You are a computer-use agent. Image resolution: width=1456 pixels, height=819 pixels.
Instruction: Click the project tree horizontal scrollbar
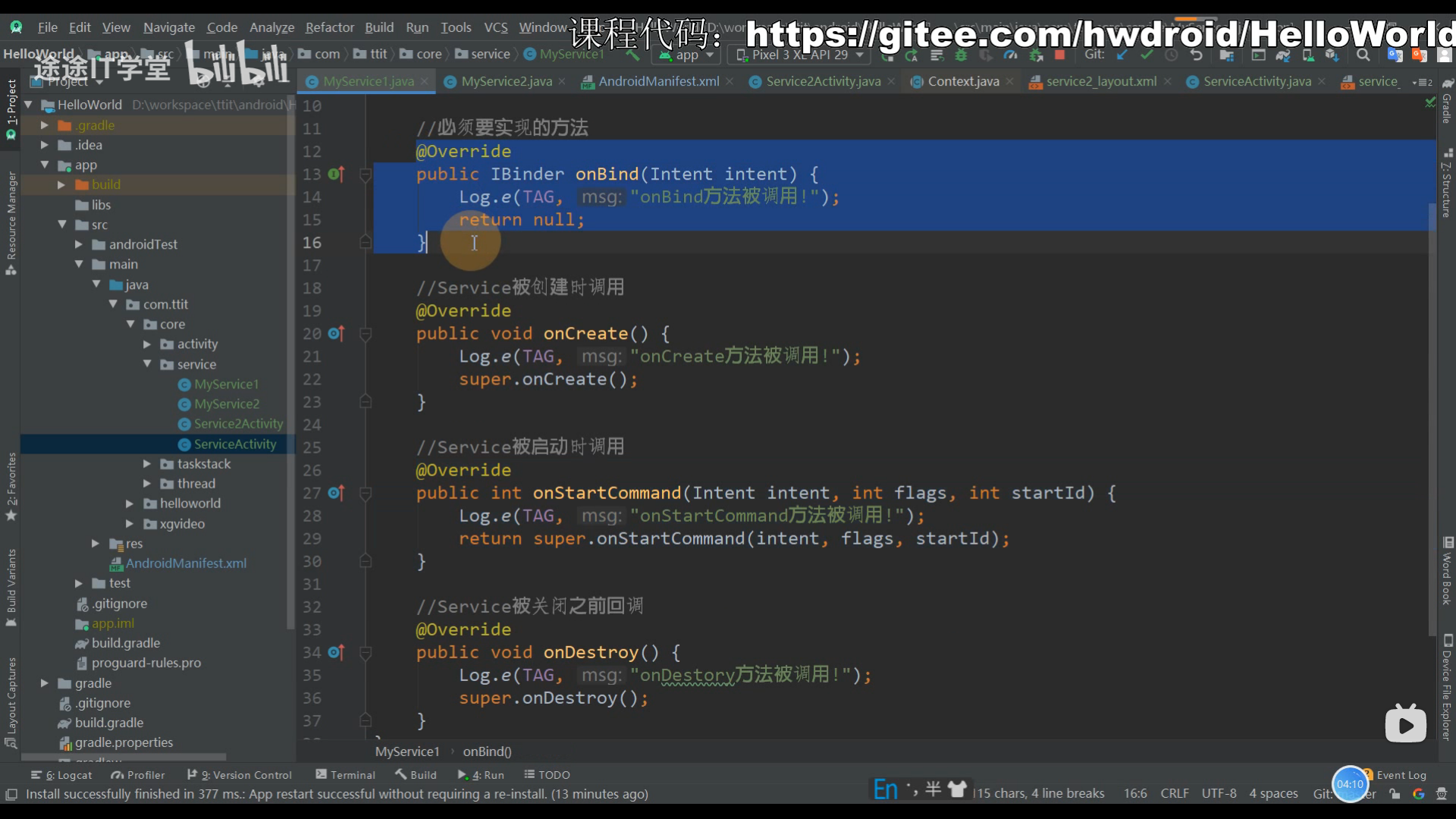pos(124,757)
